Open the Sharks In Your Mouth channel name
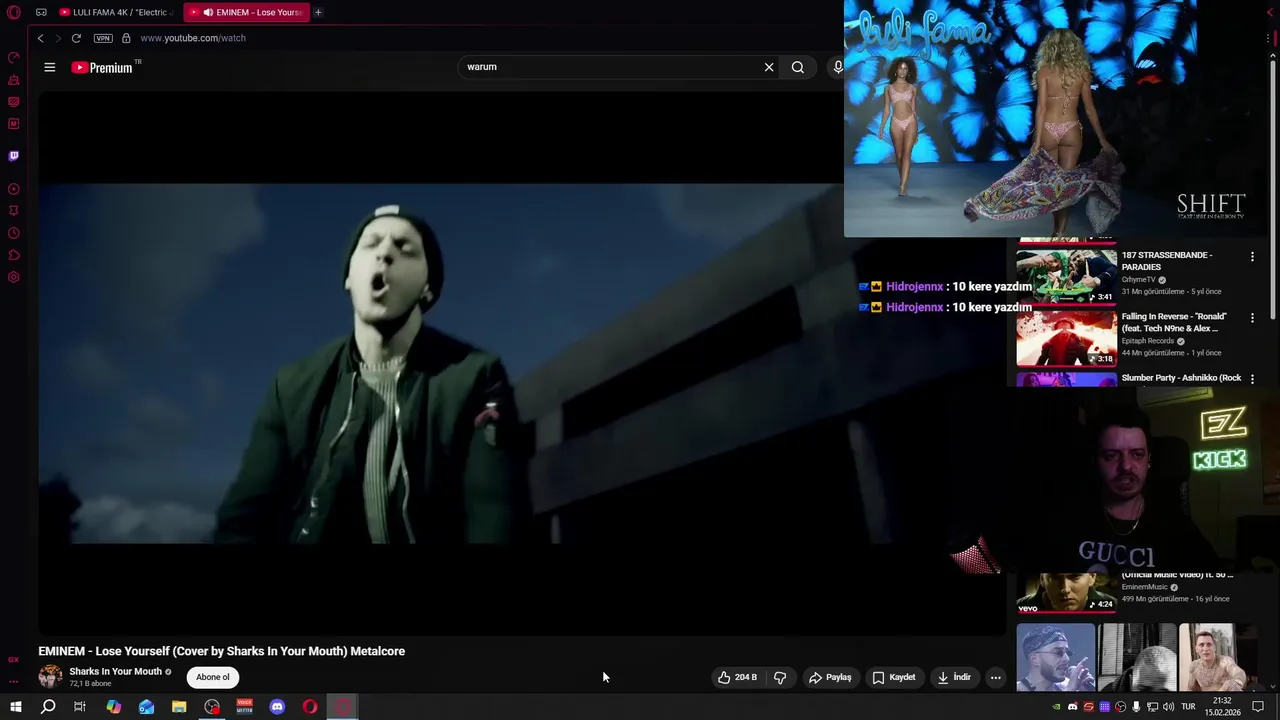1280x720 pixels. [115, 672]
